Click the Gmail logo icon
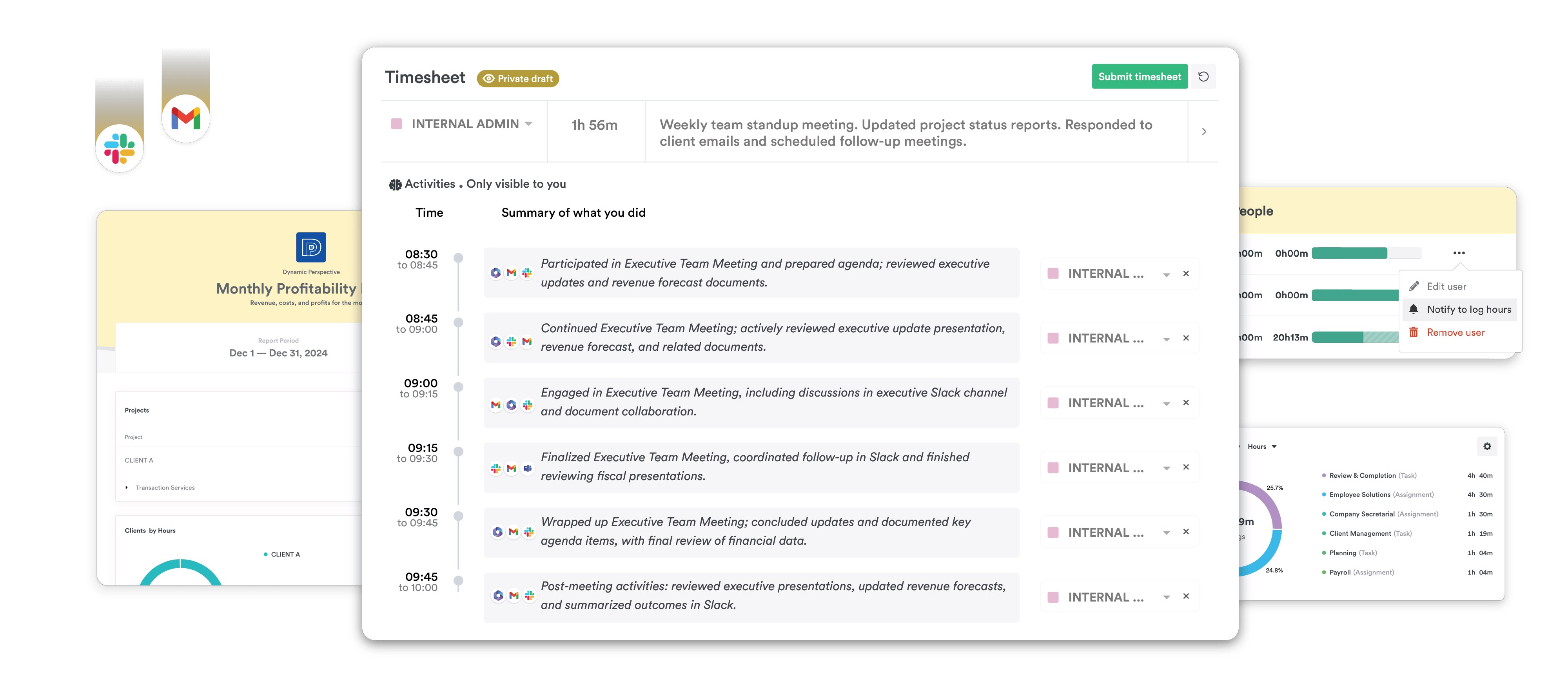Image resolution: width=1568 pixels, height=694 pixels. click(x=186, y=118)
